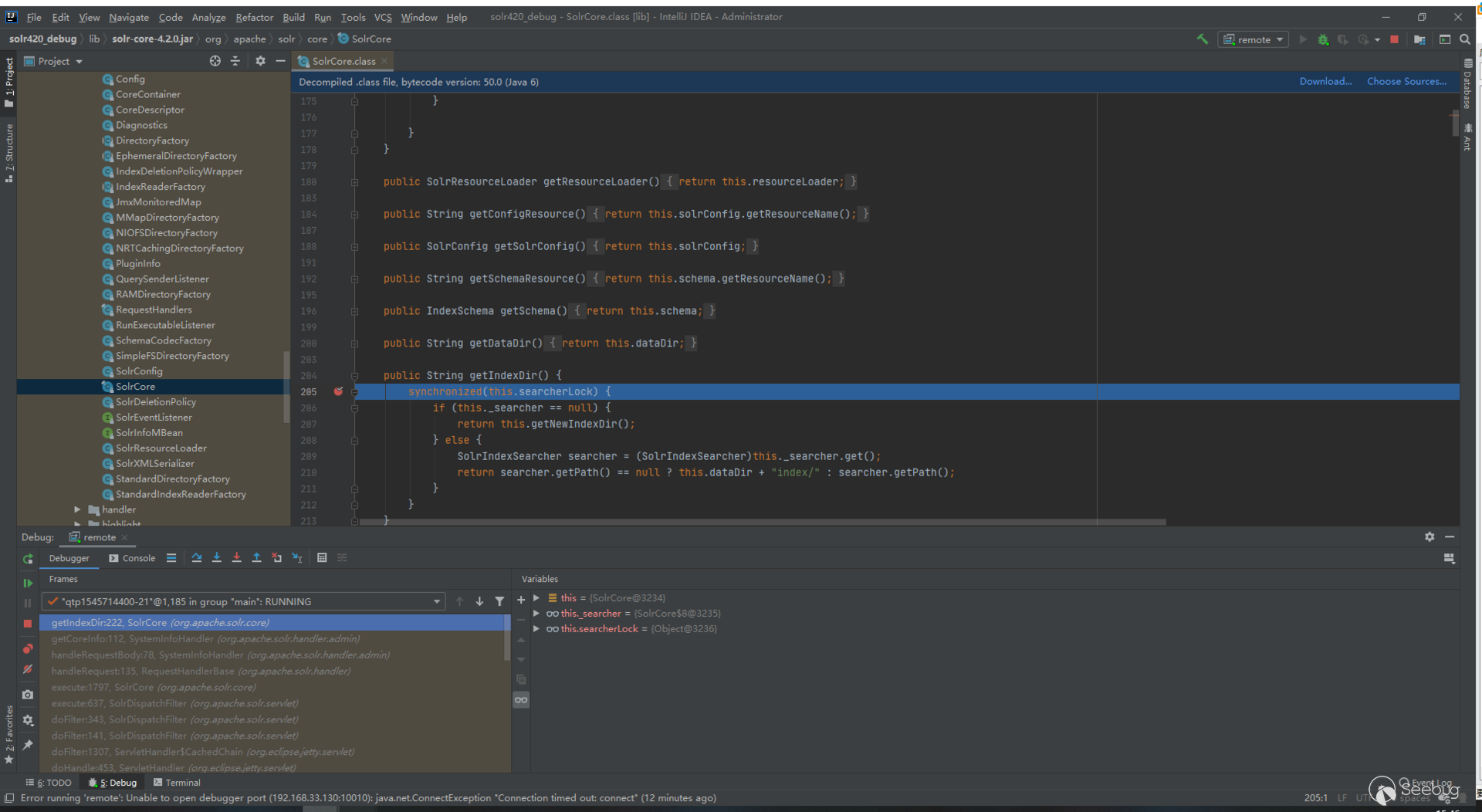Open View Breakpoints from debug sidebar
Screen dimensions: 1482x812
[28, 648]
